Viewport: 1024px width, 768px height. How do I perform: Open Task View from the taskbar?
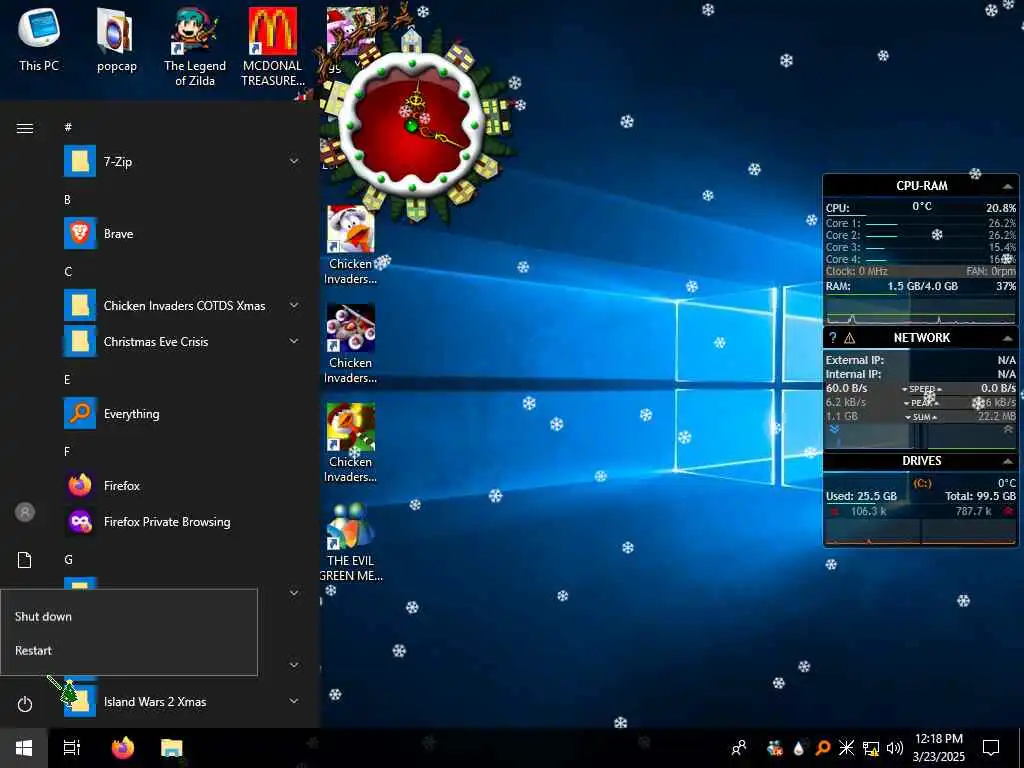click(x=71, y=748)
